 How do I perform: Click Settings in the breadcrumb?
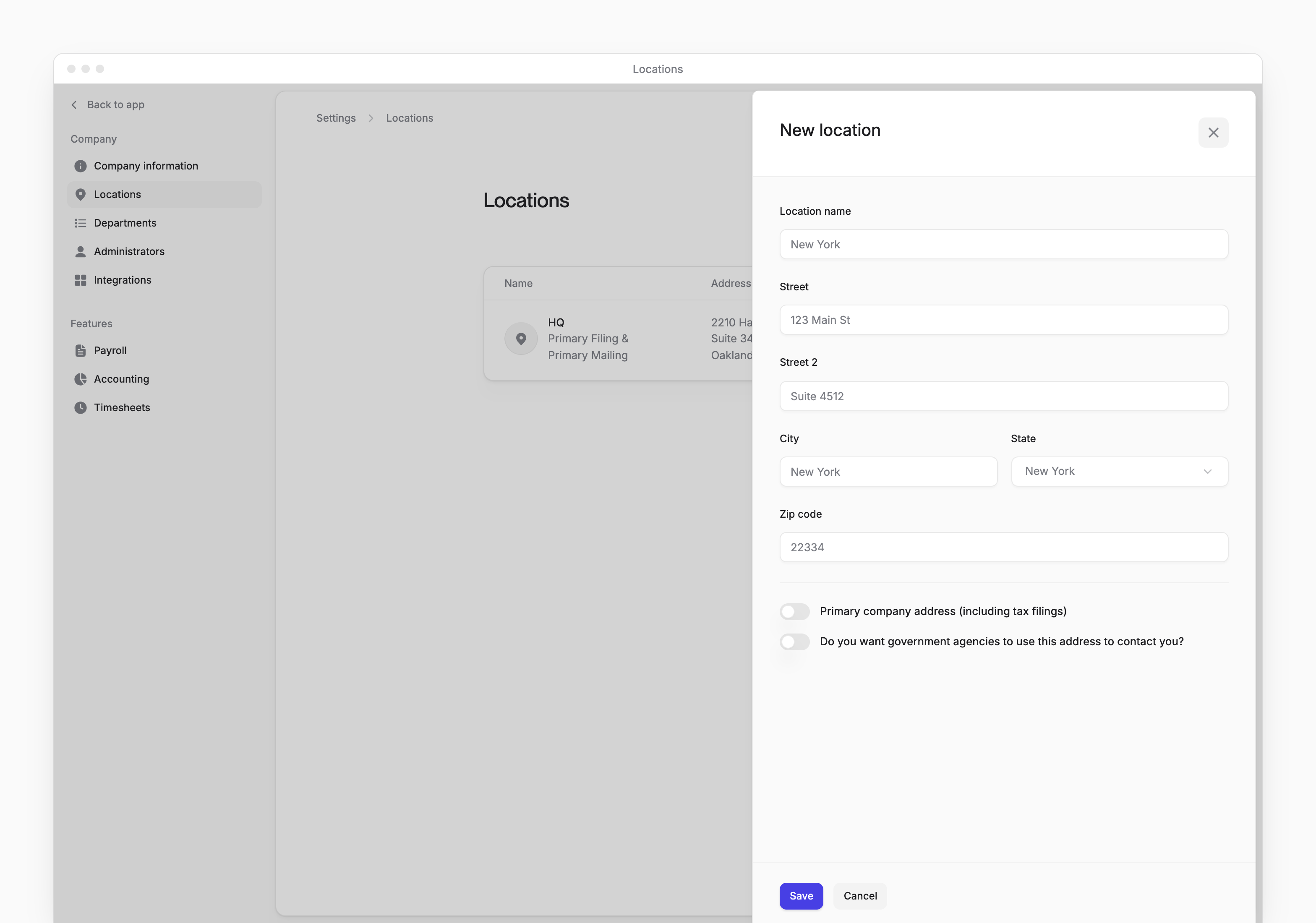(x=336, y=118)
